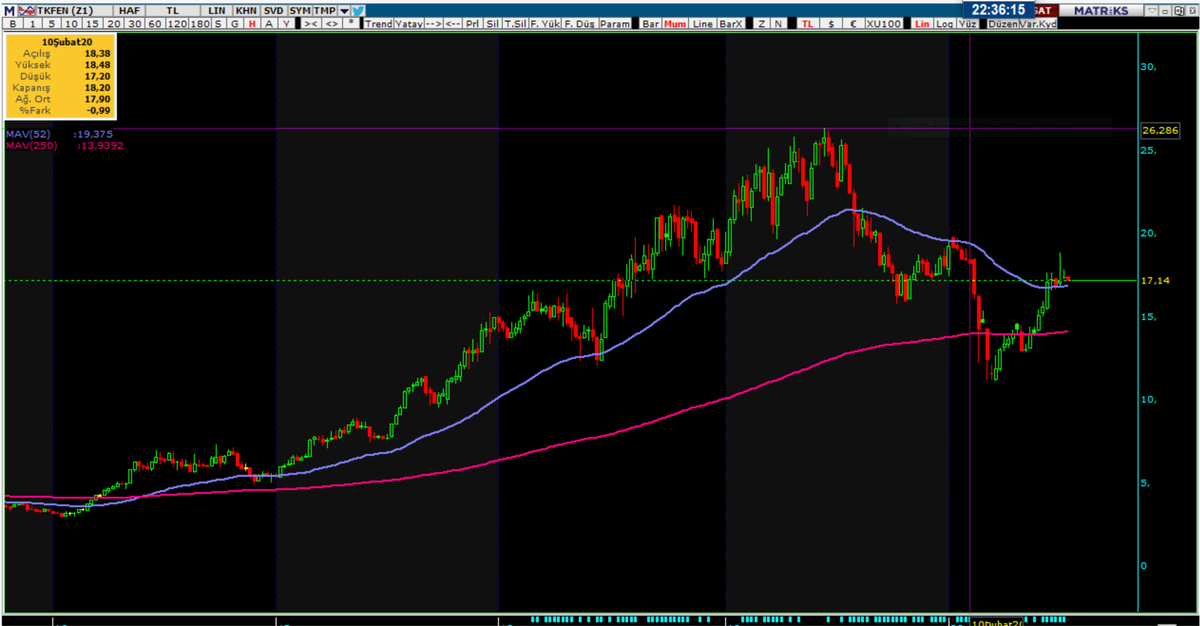This screenshot has height=626, width=1200.
Task: Click the S period button
Action: click(217, 24)
